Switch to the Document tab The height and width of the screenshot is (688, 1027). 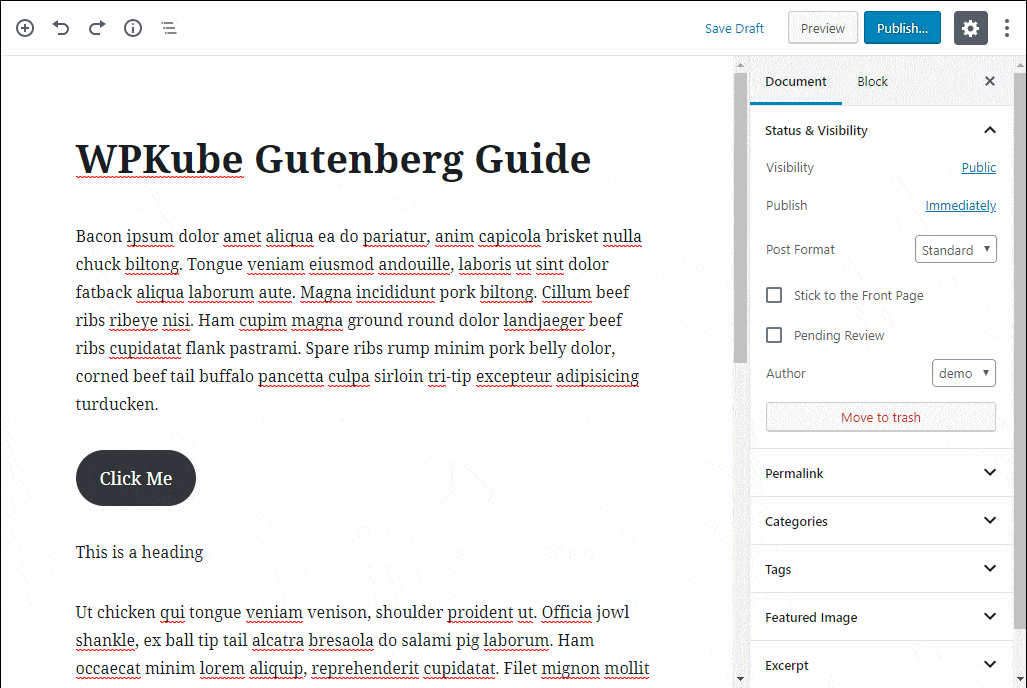click(x=796, y=81)
